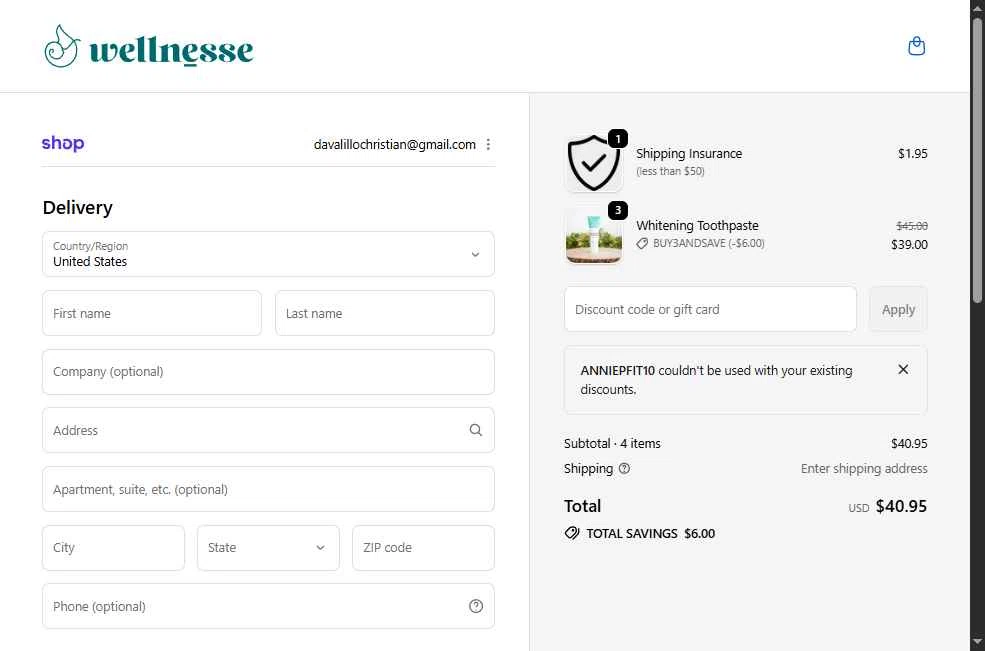This screenshot has height=651, width=985.
Task: Select the Apartment, suite, etc. field
Action: point(268,489)
